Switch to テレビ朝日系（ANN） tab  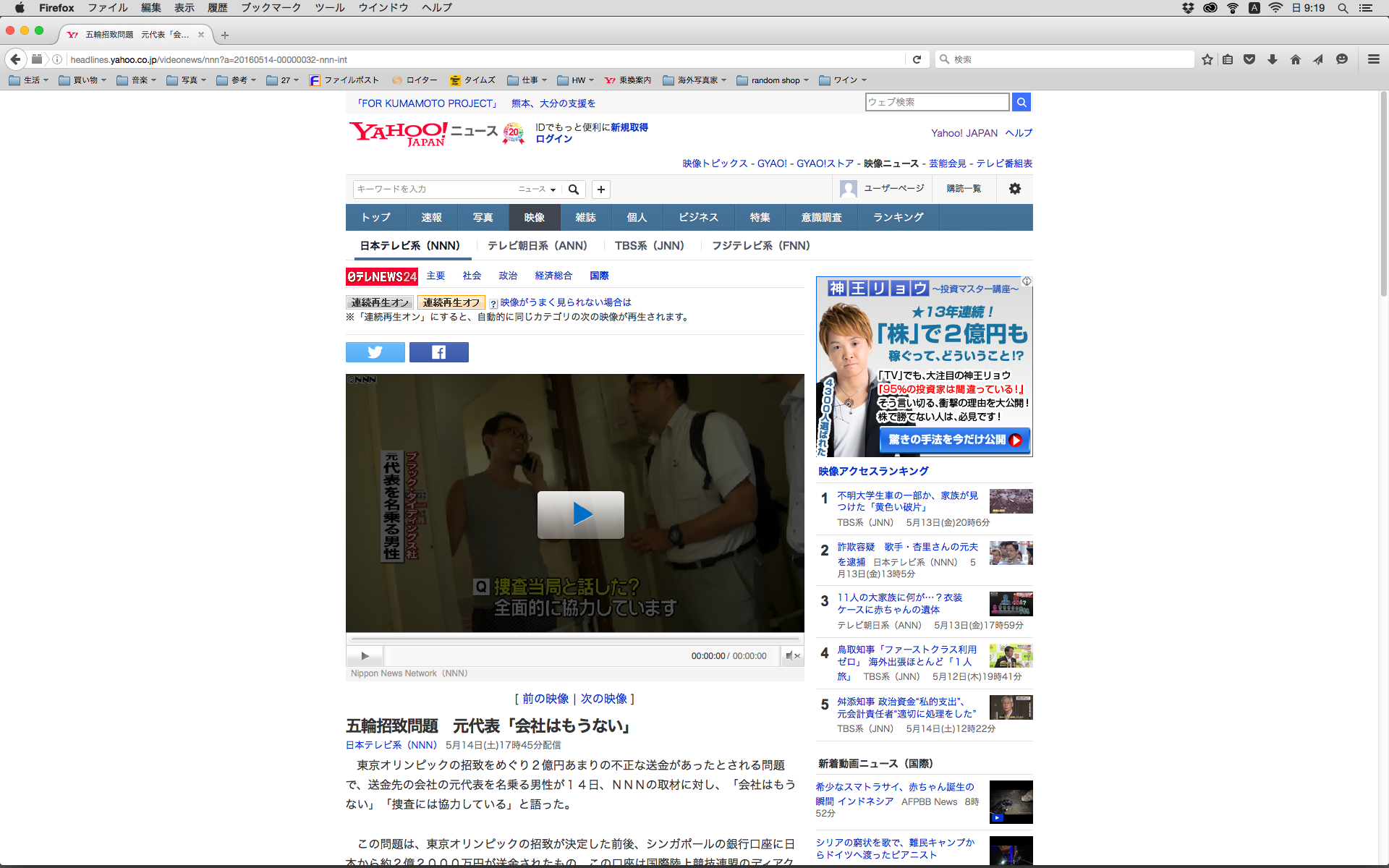click(x=537, y=246)
